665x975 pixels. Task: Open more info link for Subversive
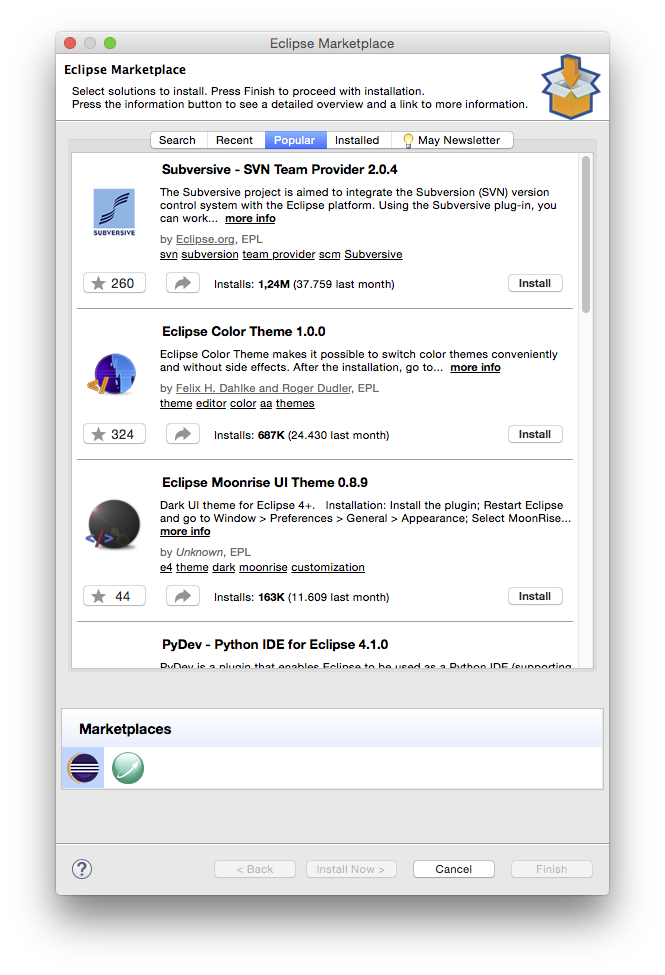[250, 218]
